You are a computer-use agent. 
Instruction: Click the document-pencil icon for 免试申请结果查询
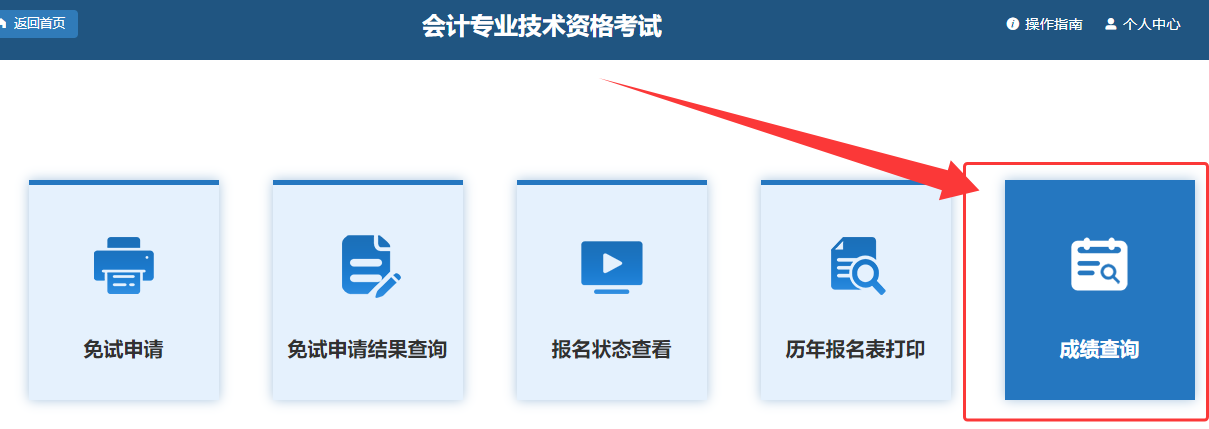tap(370, 265)
